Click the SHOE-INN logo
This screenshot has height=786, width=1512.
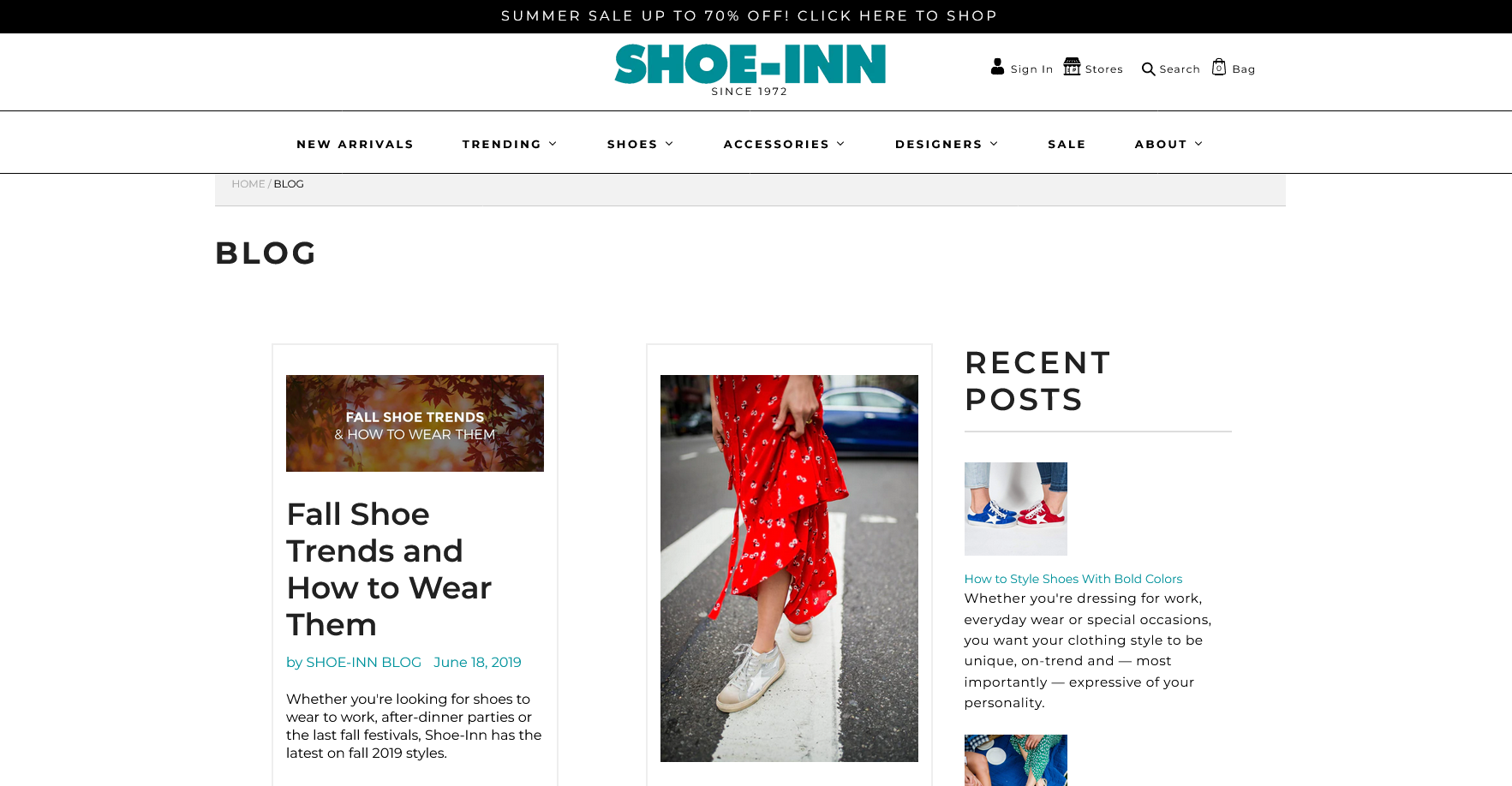[x=750, y=70]
